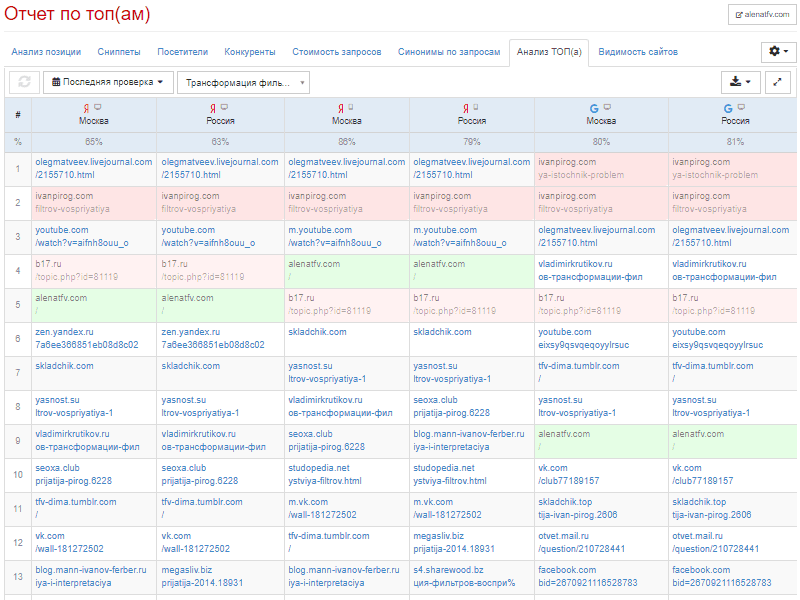
Task: Click the Yandex logo in the 86% Москва column
Action: coord(341,108)
